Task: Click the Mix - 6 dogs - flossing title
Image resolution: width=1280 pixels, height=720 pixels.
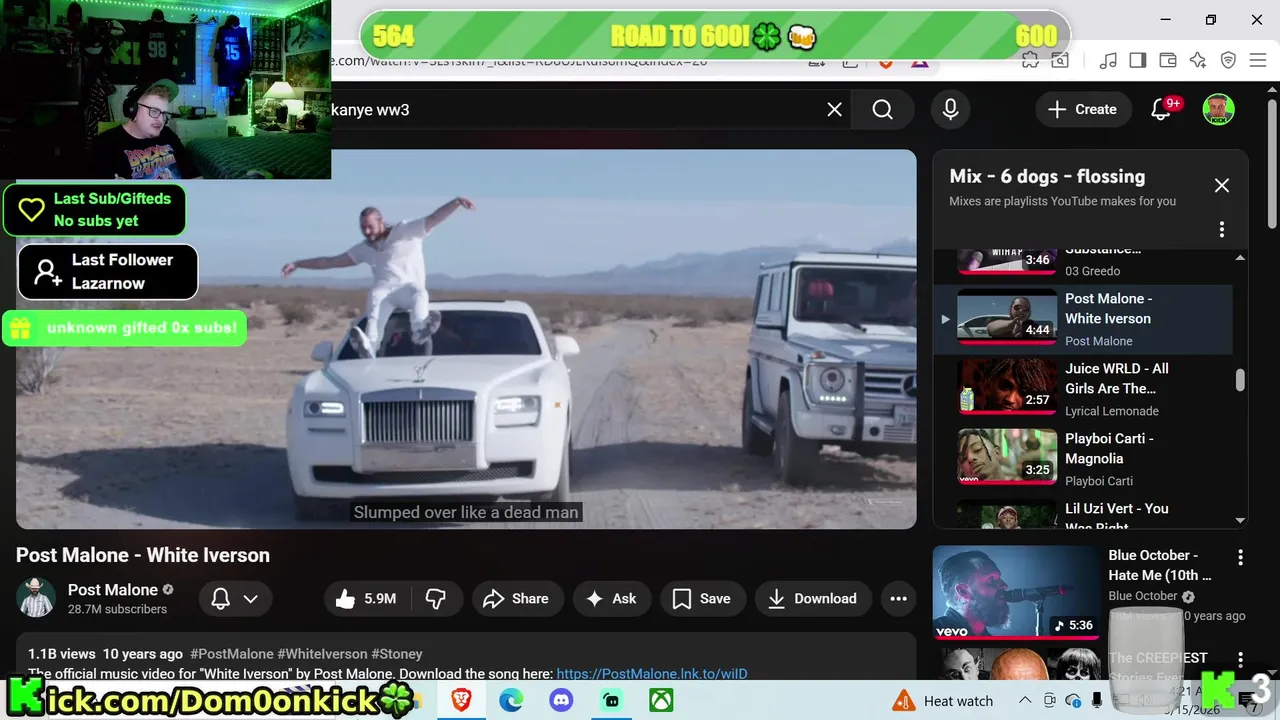Action: [x=1047, y=176]
